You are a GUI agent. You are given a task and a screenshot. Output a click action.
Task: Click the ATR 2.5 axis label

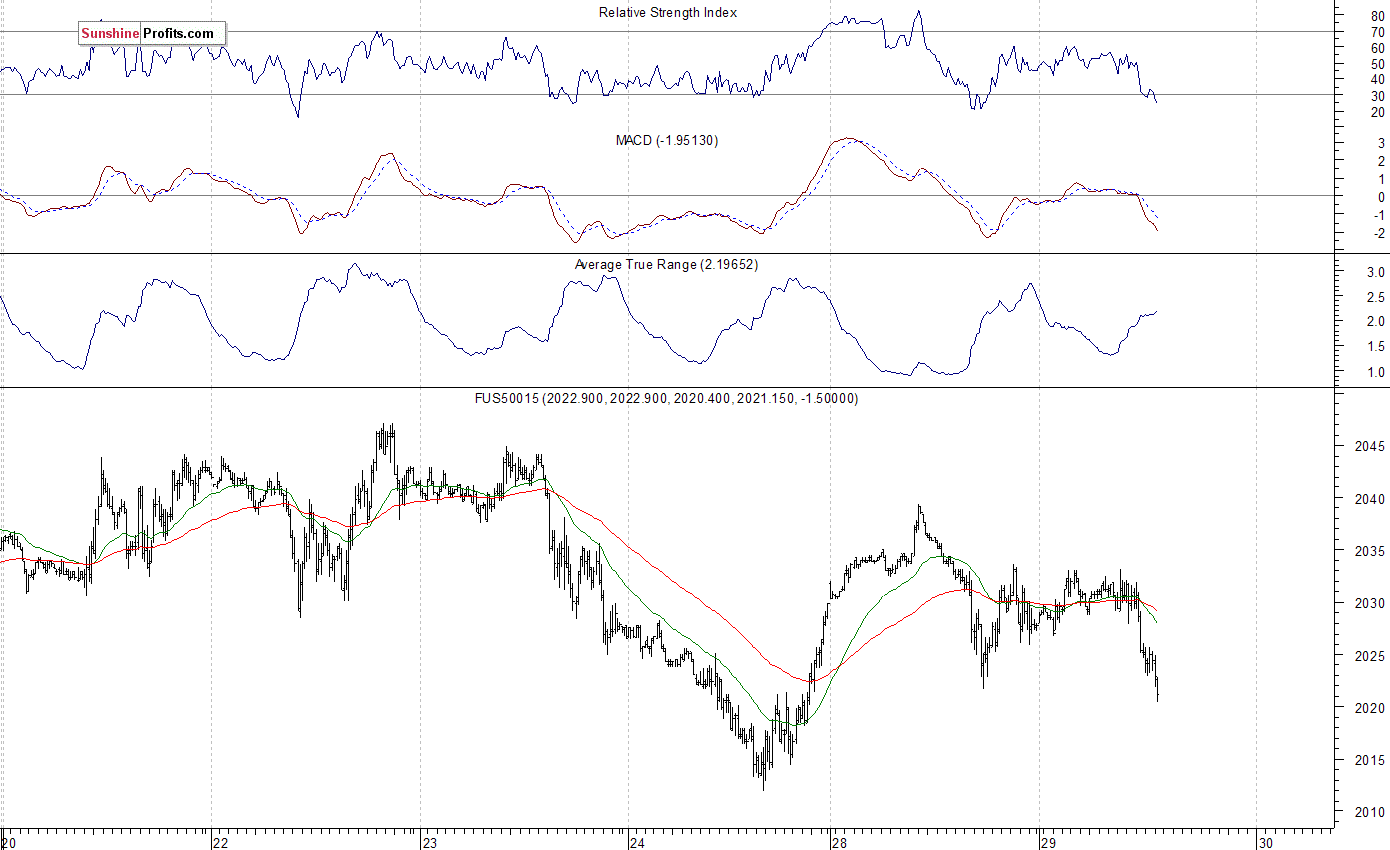pyautogui.click(x=1375, y=297)
